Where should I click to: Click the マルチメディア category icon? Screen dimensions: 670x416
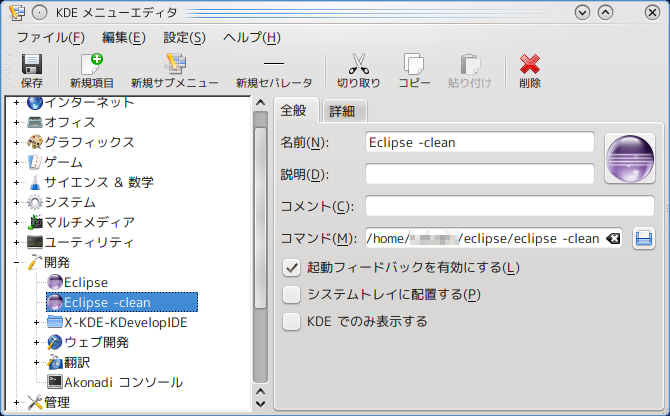point(35,223)
